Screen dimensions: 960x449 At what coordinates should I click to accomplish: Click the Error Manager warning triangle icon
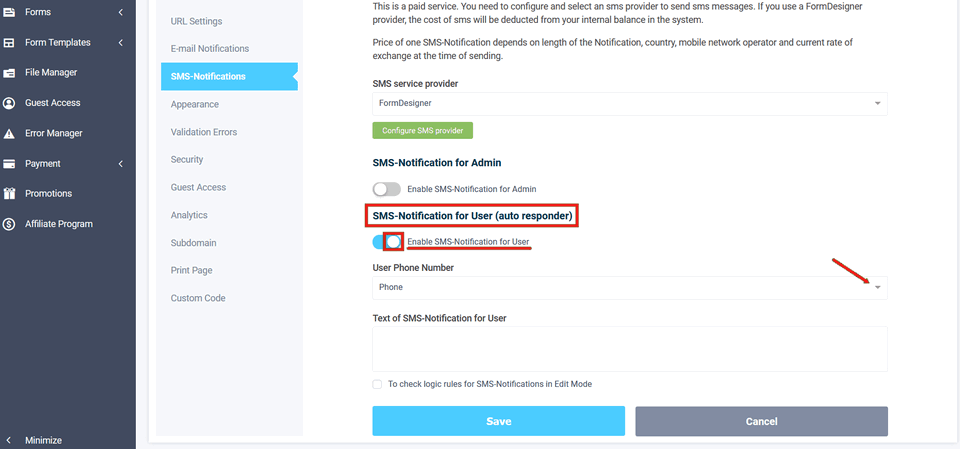(9, 133)
